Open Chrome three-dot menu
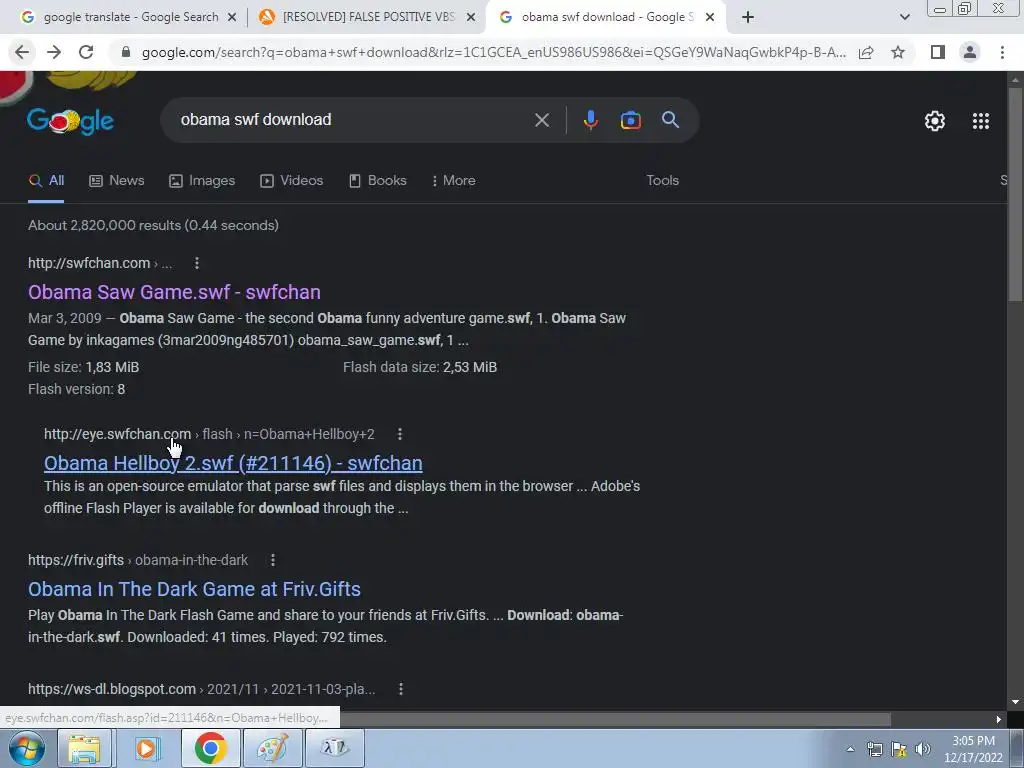The image size is (1024, 768). (1002, 52)
